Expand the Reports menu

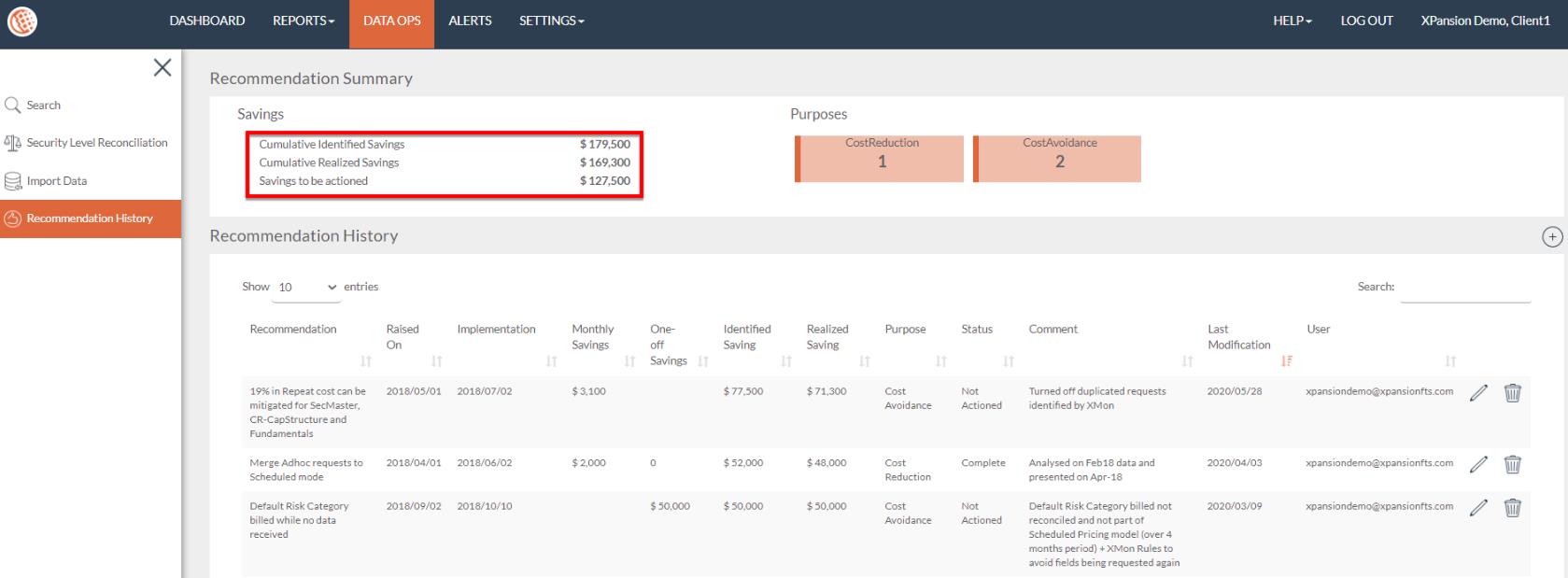(303, 21)
